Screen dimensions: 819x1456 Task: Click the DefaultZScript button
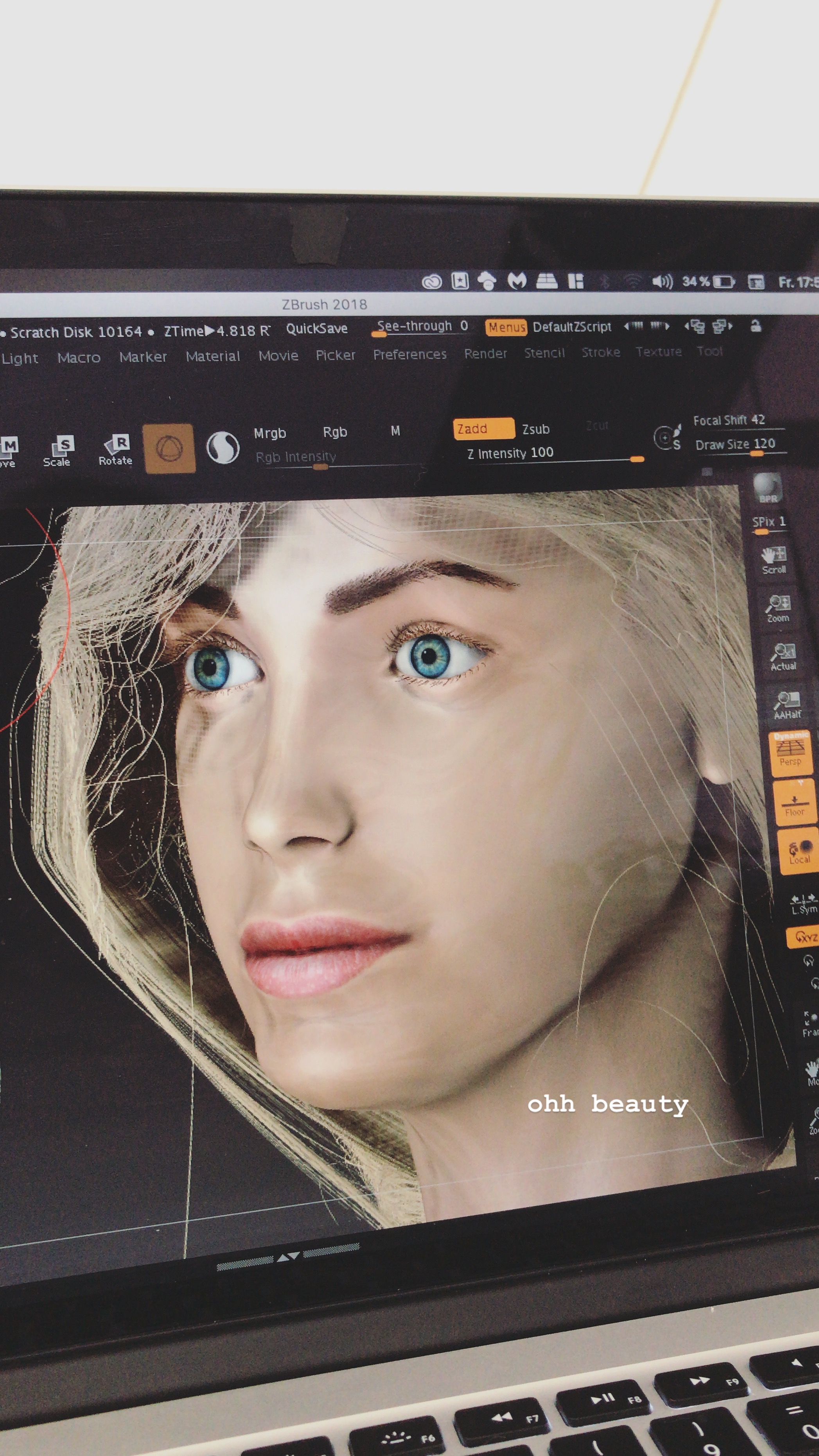click(571, 327)
